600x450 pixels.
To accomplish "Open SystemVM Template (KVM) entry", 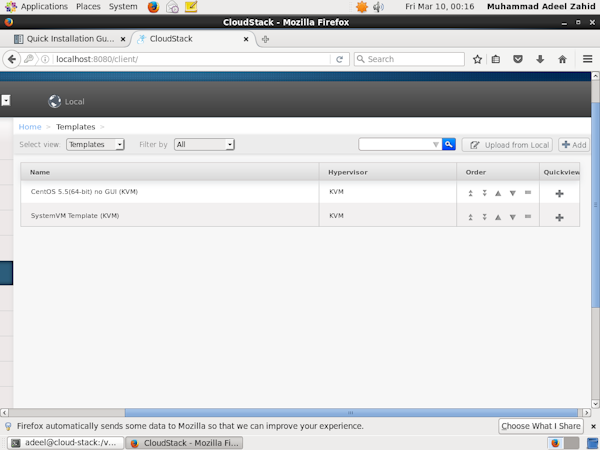I will pos(75,216).
